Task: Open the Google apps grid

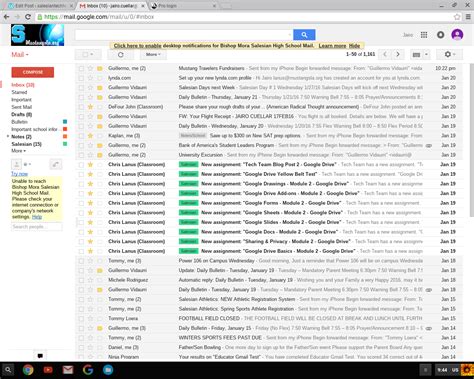Action: click(424, 35)
